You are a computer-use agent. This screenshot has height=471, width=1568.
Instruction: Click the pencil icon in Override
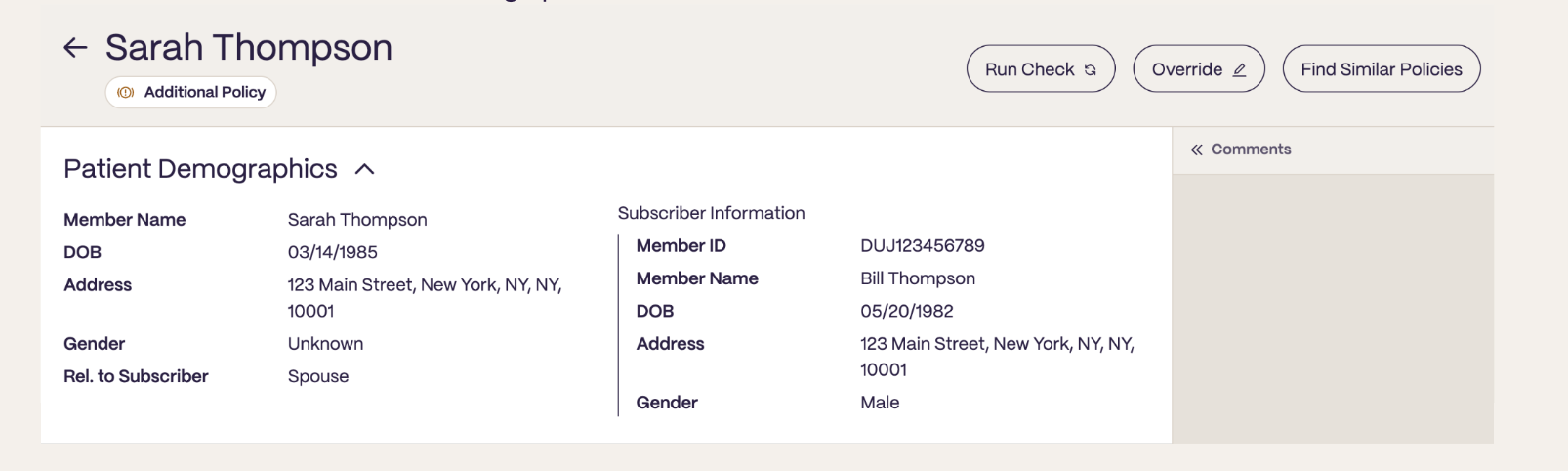click(1239, 70)
